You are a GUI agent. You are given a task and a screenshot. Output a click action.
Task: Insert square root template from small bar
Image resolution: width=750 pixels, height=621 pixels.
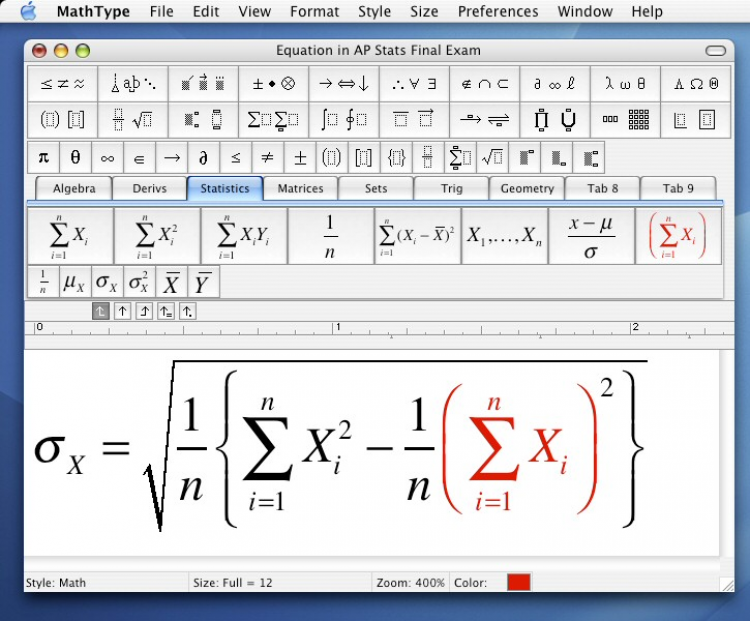point(492,157)
